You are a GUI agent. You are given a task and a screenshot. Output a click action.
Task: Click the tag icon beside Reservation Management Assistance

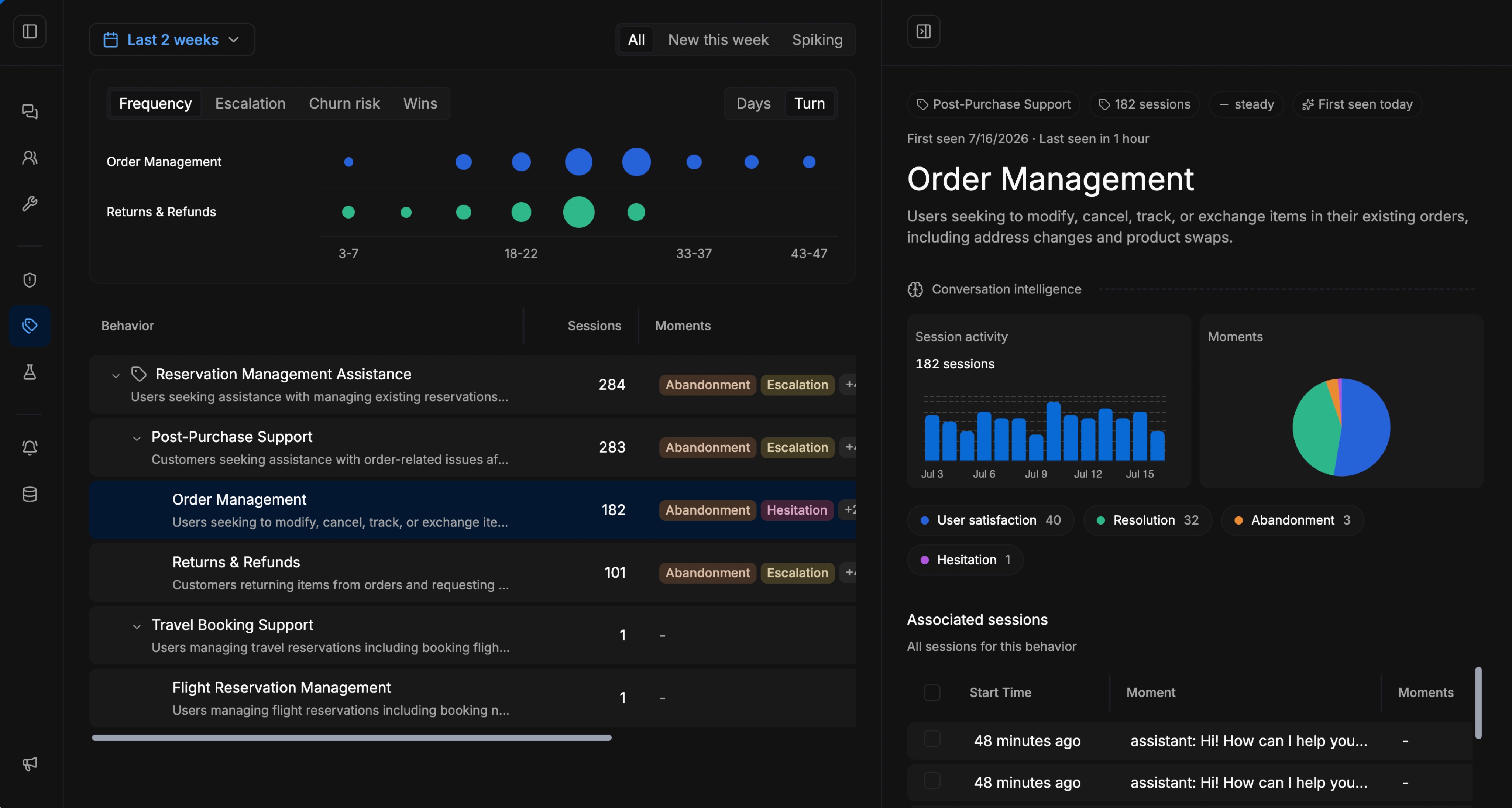pos(138,374)
